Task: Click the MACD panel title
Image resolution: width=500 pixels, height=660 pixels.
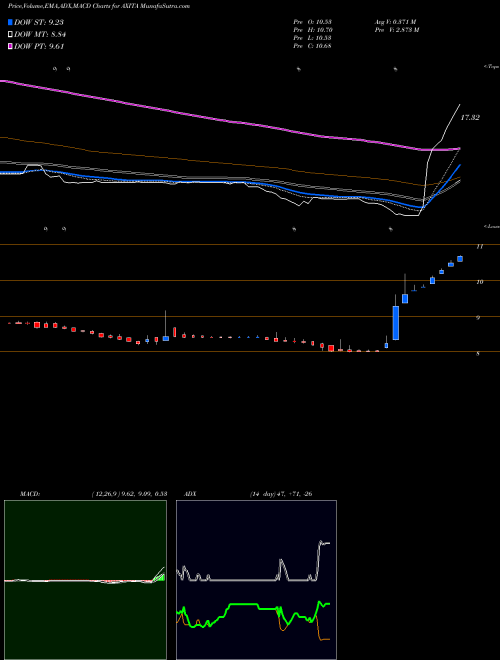Action: coord(30,494)
